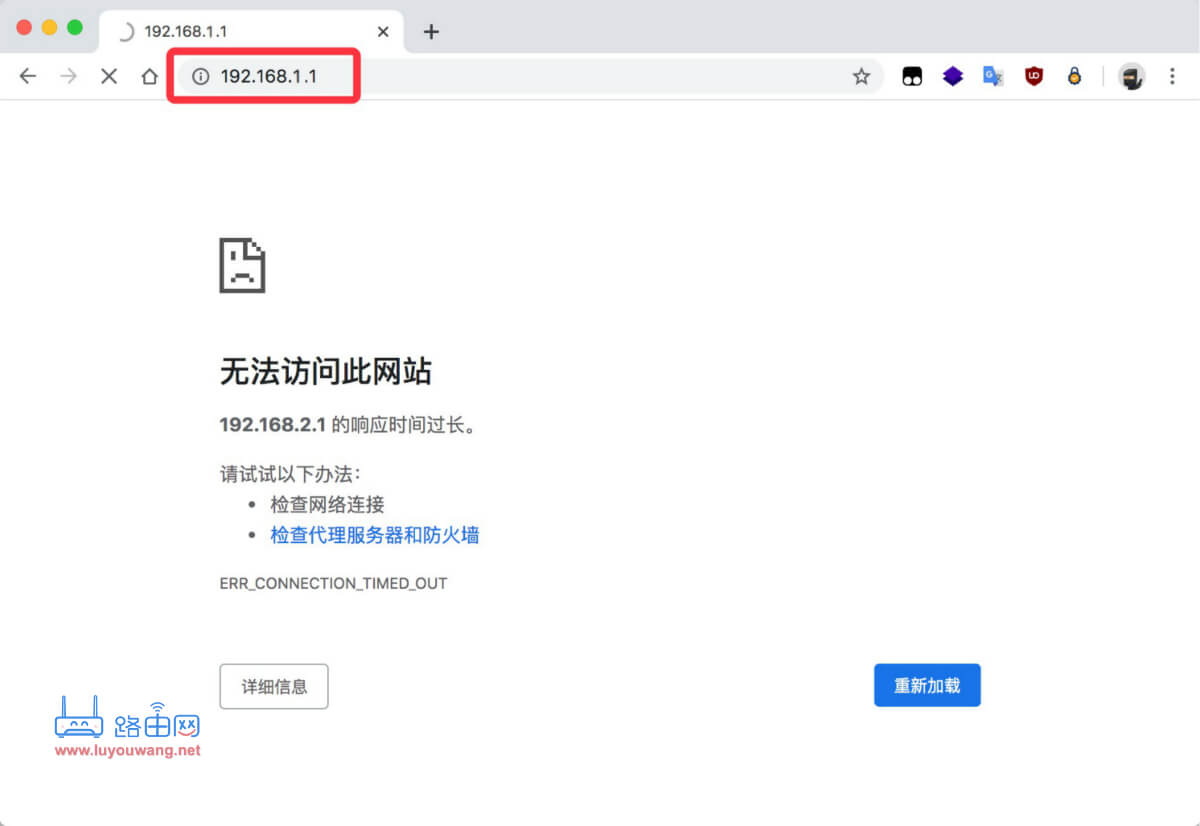Open the three-dot Chrome menu
Viewport: 1200px width, 826px height.
coord(1173,76)
